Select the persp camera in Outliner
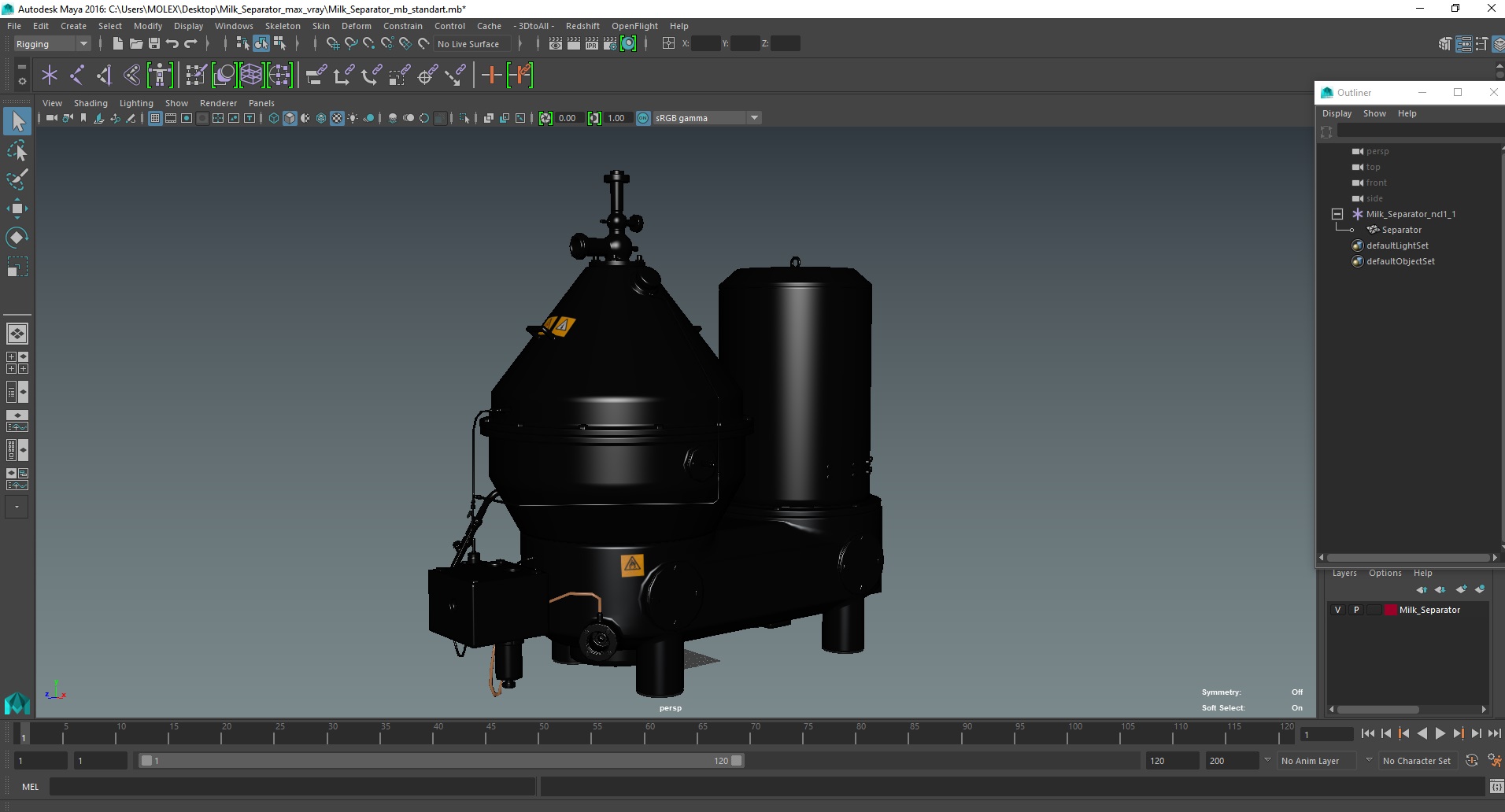1505x812 pixels. [x=1377, y=151]
